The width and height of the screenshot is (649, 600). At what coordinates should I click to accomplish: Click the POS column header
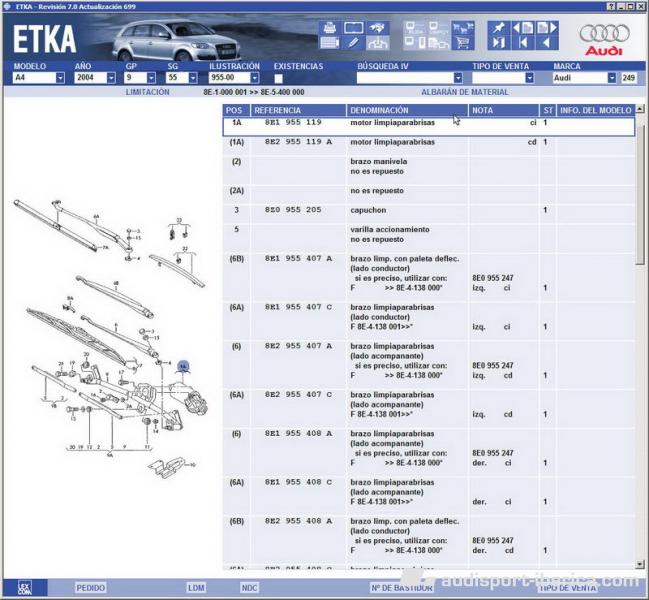[x=236, y=110]
